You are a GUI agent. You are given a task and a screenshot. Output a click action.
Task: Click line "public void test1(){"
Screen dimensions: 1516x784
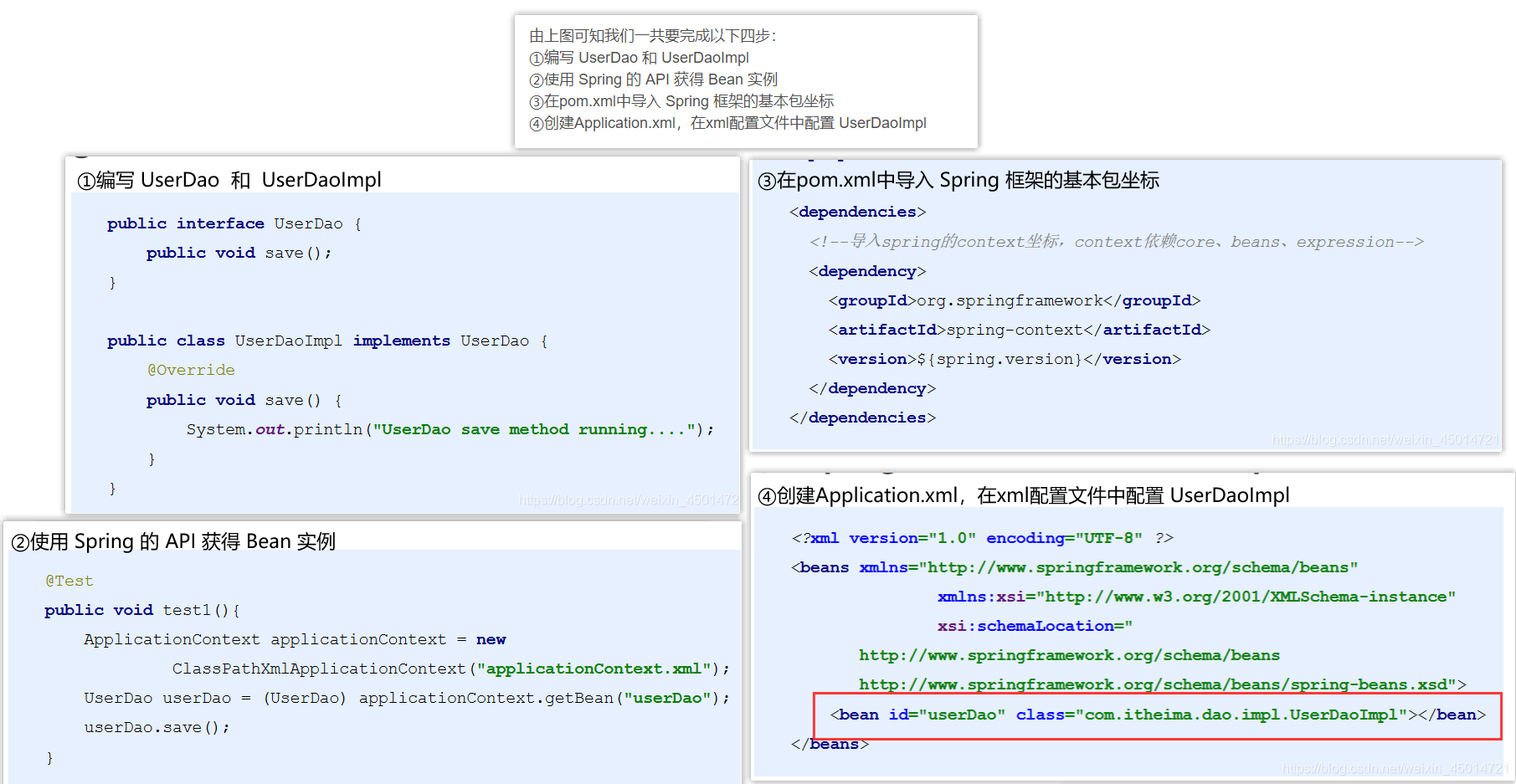[142, 610]
